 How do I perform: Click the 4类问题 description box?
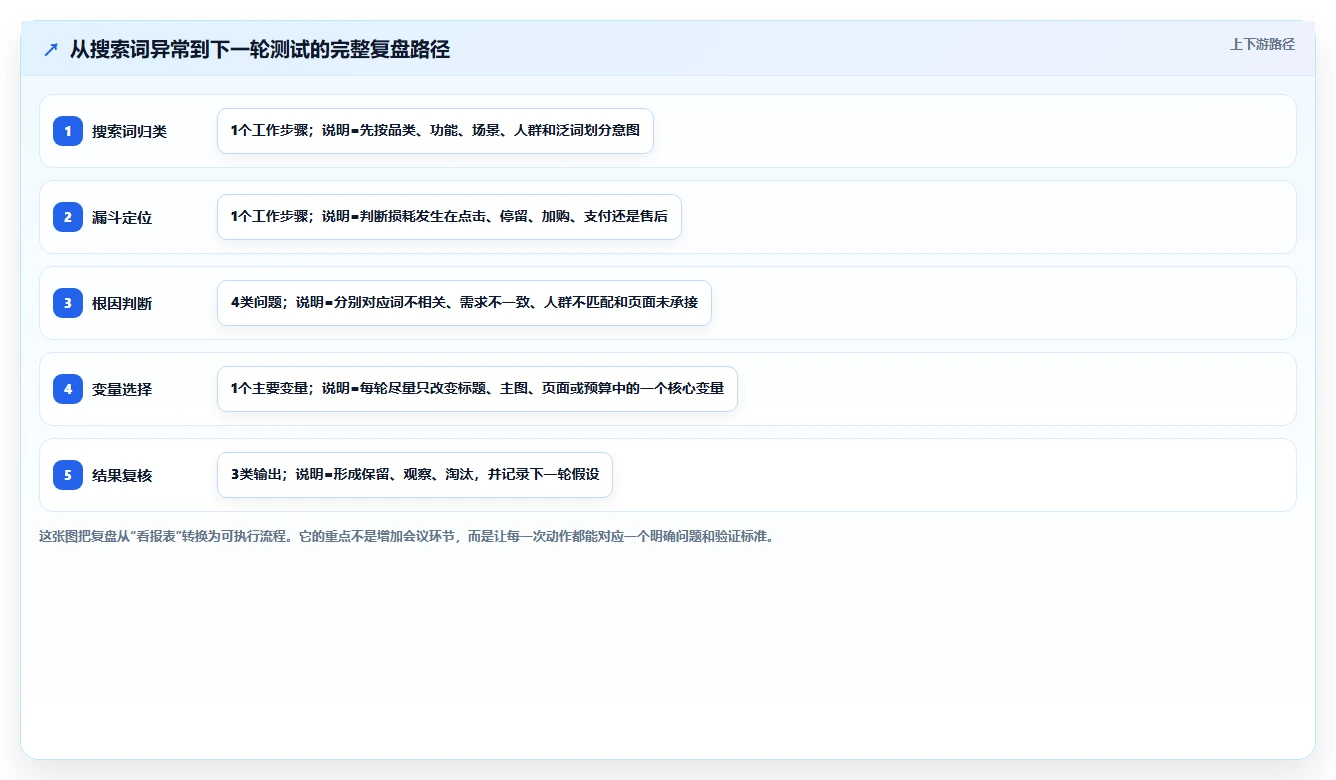[464, 303]
